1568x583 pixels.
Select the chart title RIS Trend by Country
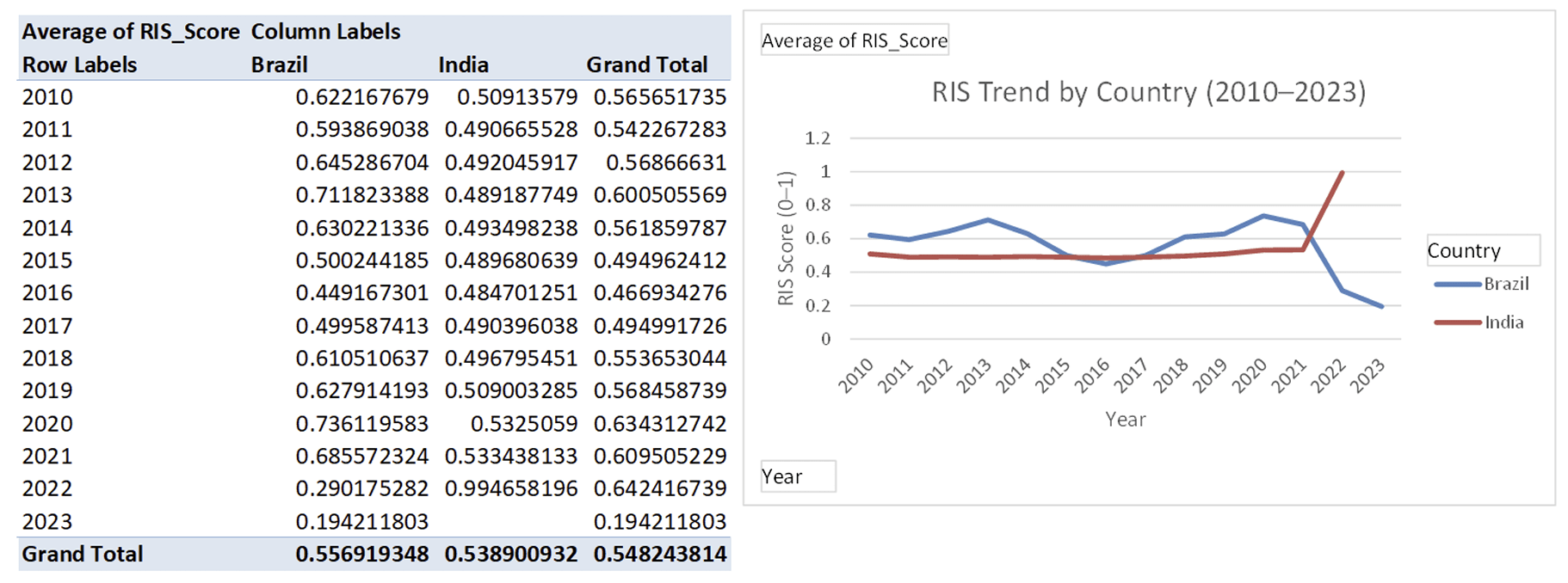pyautogui.click(x=1148, y=92)
